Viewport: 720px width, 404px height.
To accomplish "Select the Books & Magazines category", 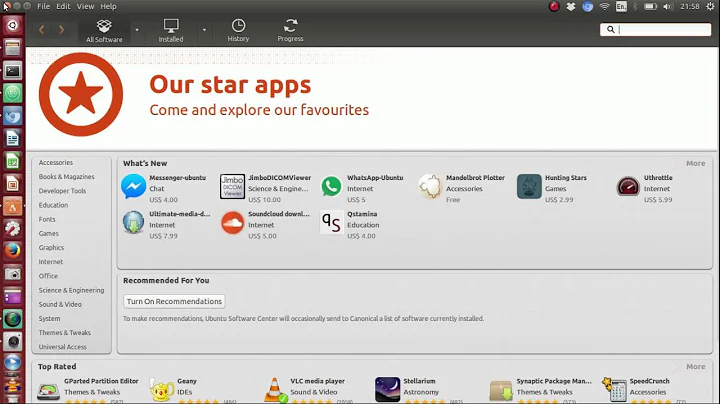I will pyautogui.click(x=67, y=177).
